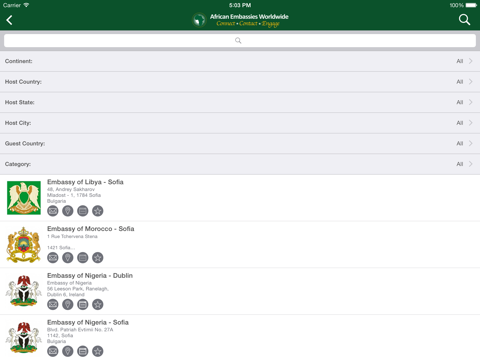Open the Embassy of Nigeria - Sofia title
The height and width of the screenshot is (360, 480).
point(88,322)
